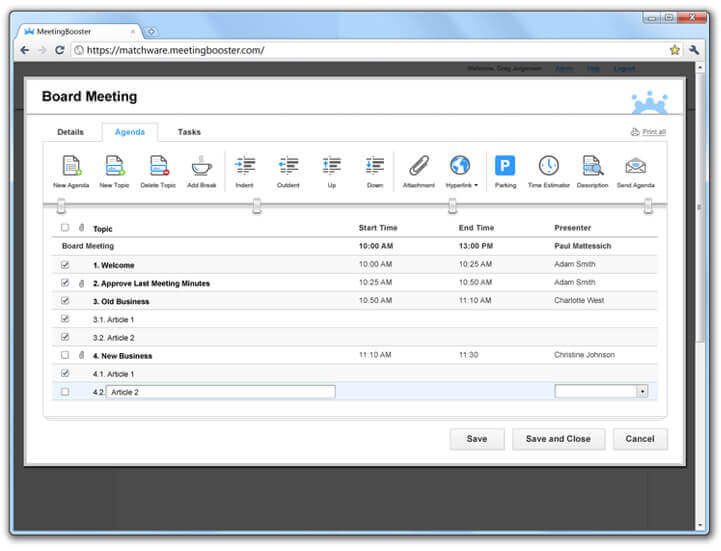721x551 pixels.
Task: Click the page vertical scrollbar
Action: (x=700, y=207)
